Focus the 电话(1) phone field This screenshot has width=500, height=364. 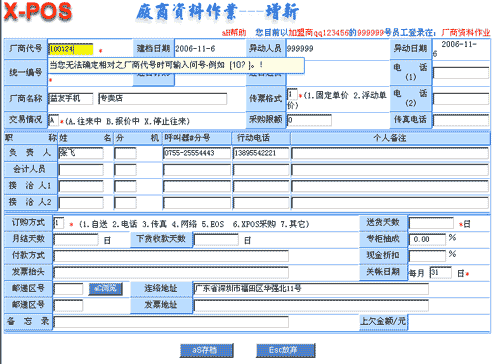pyautogui.click(x=461, y=73)
